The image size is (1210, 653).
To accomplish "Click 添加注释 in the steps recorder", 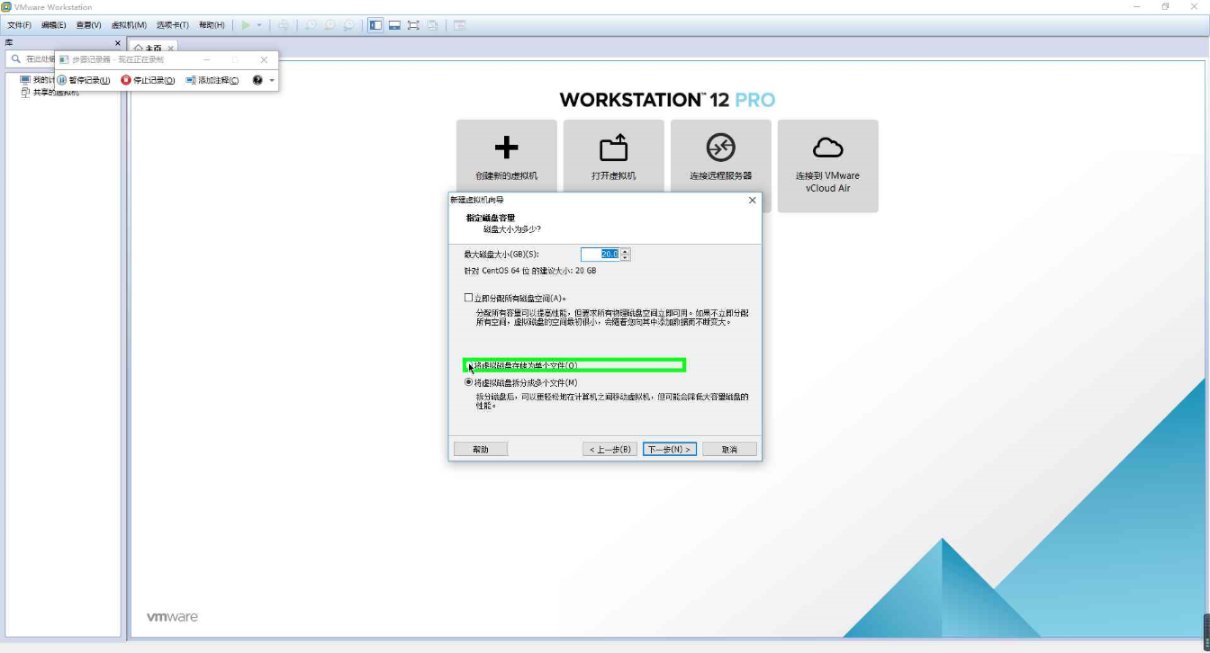I will [x=212, y=80].
